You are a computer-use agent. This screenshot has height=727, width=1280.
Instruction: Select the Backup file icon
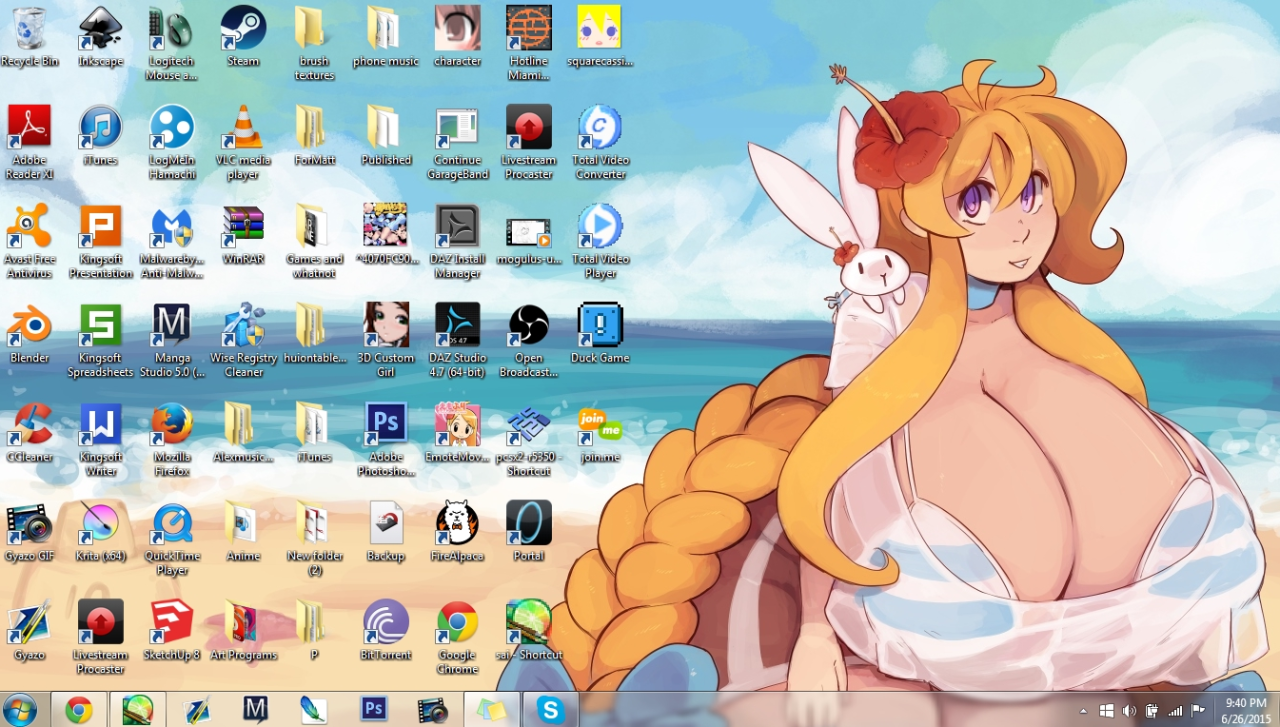pyautogui.click(x=386, y=531)
